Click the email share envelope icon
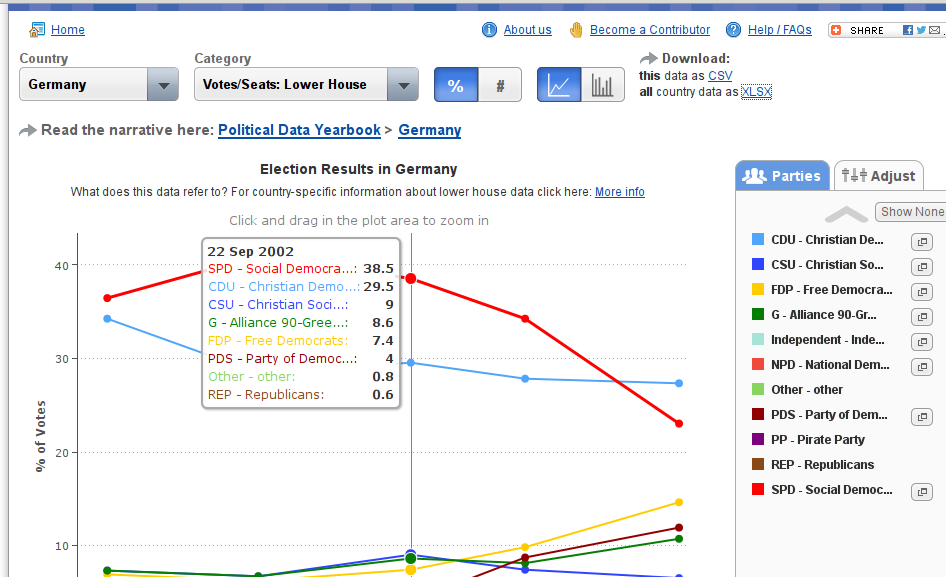 pyautogui.click(x=935, y=30)
